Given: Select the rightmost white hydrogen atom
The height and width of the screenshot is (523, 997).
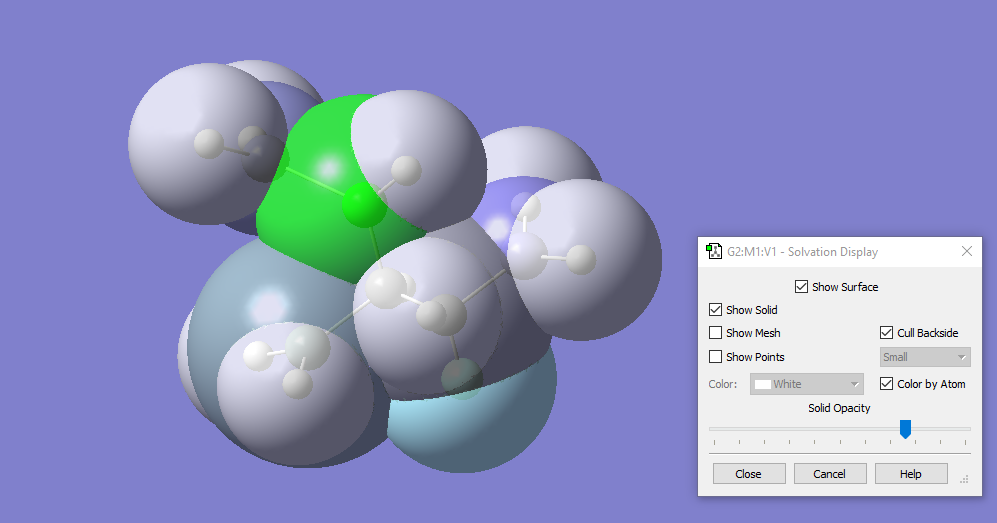Looking at the screenshot, I should click(581, 260).
